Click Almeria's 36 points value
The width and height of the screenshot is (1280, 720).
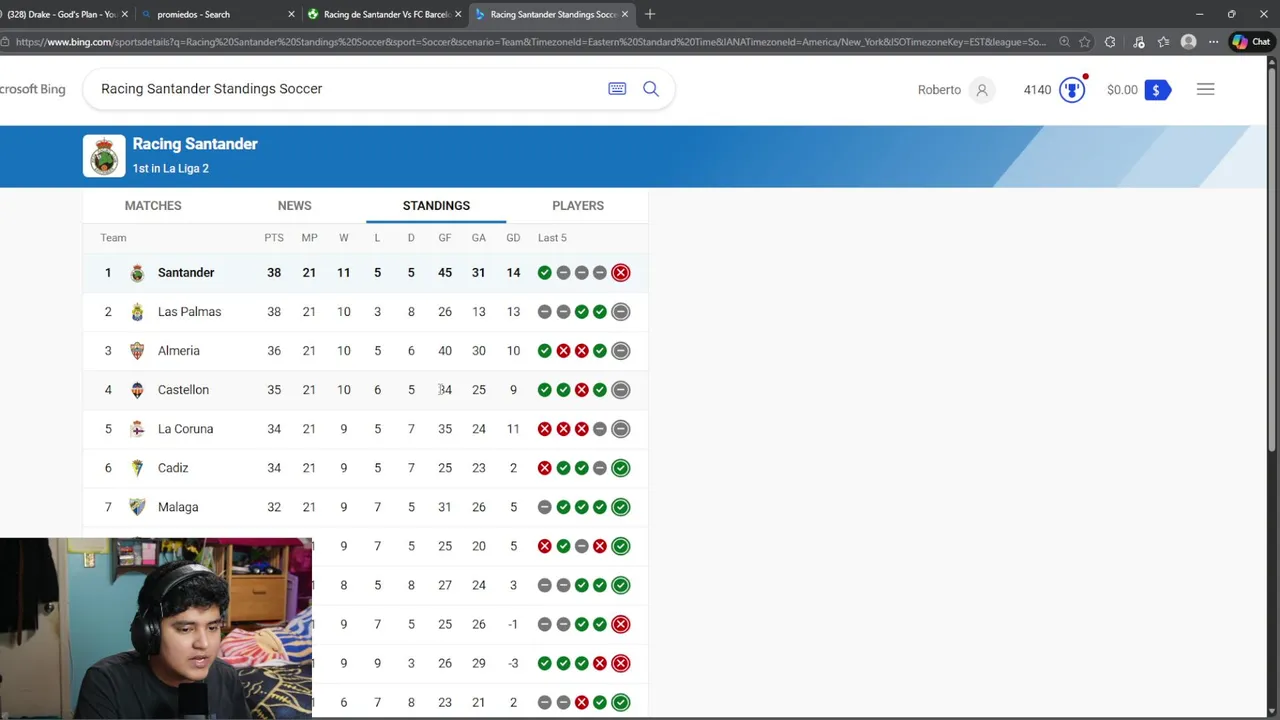(x=274, y=351)
